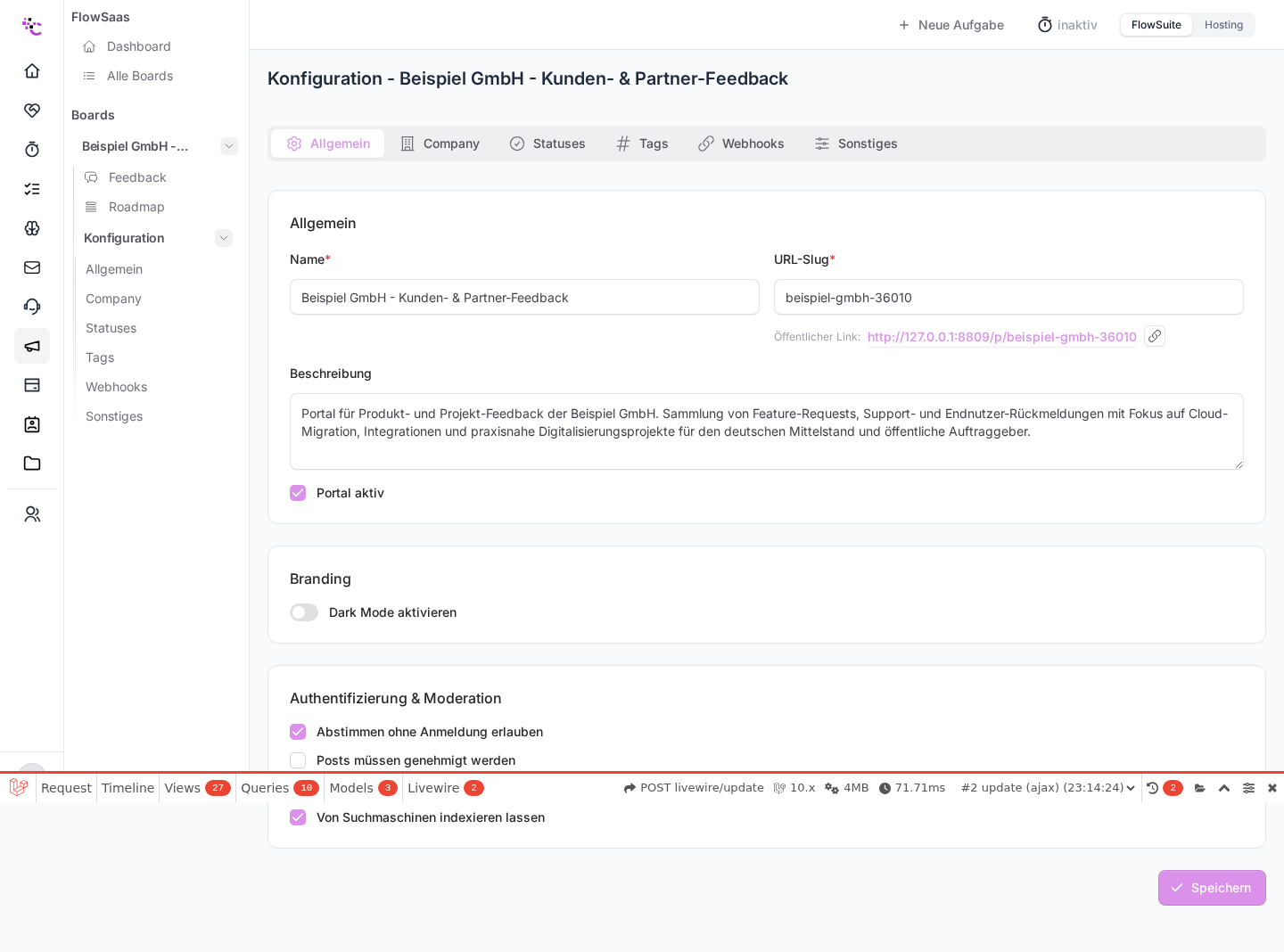Open the Debugbar request history dropdown
The width and height of the screenshot is (1284, 952).
tap(1048, 788)
